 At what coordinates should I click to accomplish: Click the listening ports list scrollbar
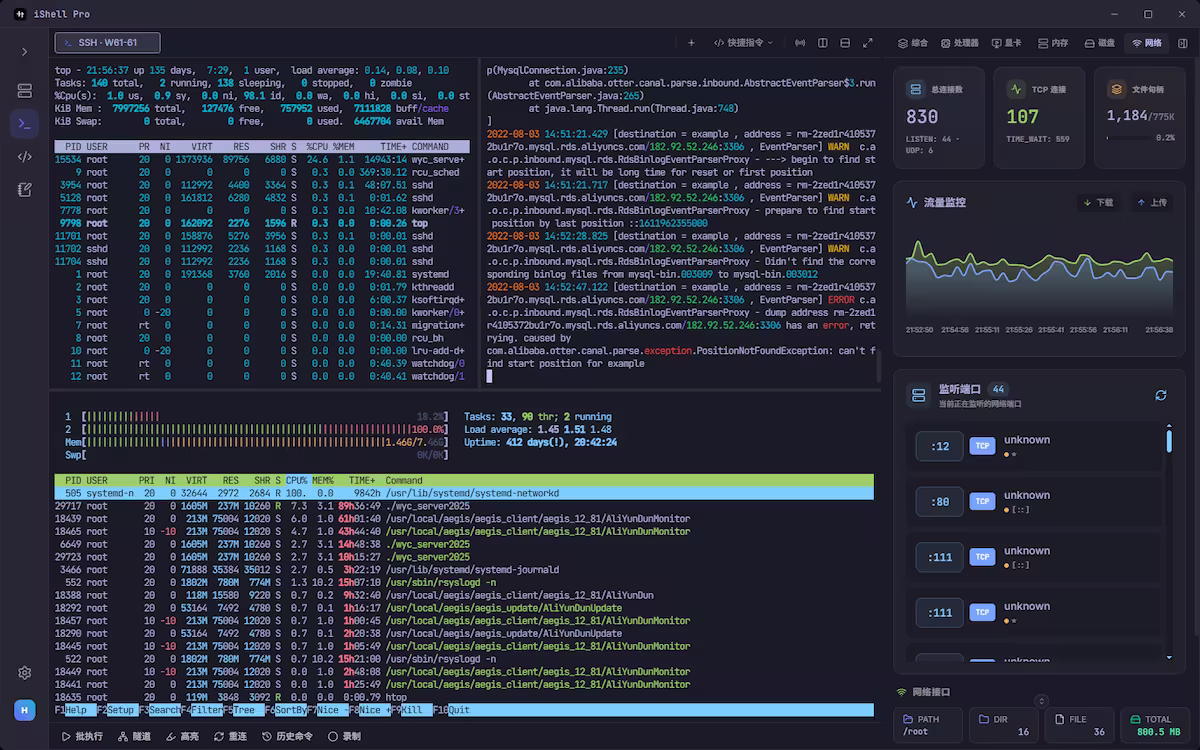point(1169,440)
